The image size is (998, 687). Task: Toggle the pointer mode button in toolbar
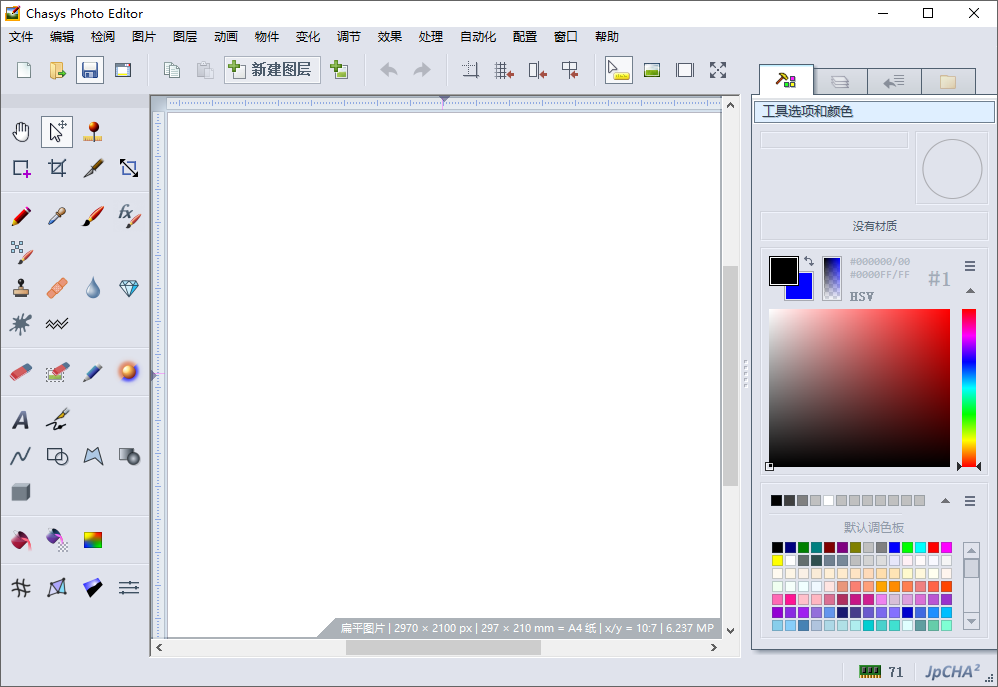point(618,70)
